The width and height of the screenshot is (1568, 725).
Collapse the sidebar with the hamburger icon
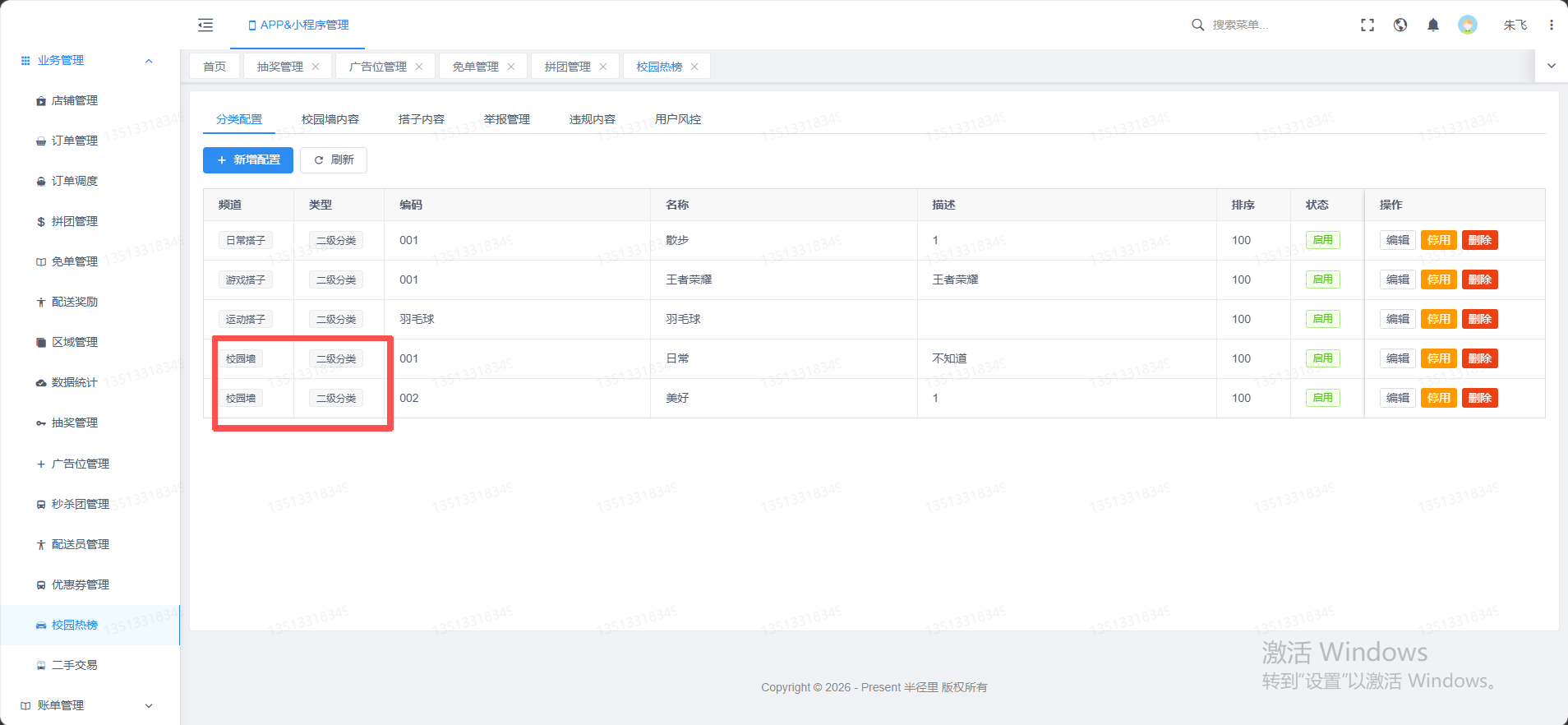[205, 25]
